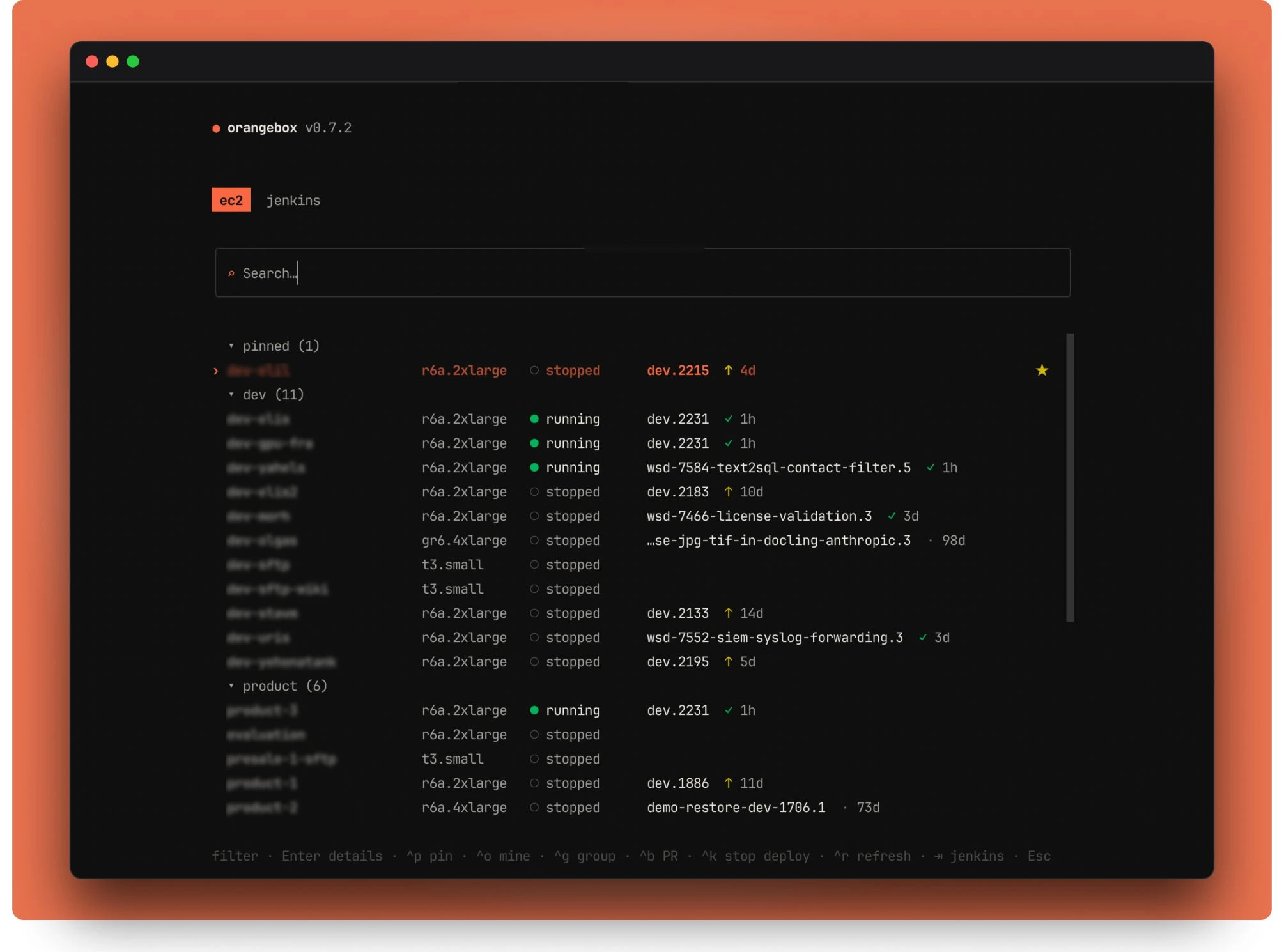Click the gr6.4xlarge instance type
Viewport: 1284px width, 952px height.
pos(464,540)
